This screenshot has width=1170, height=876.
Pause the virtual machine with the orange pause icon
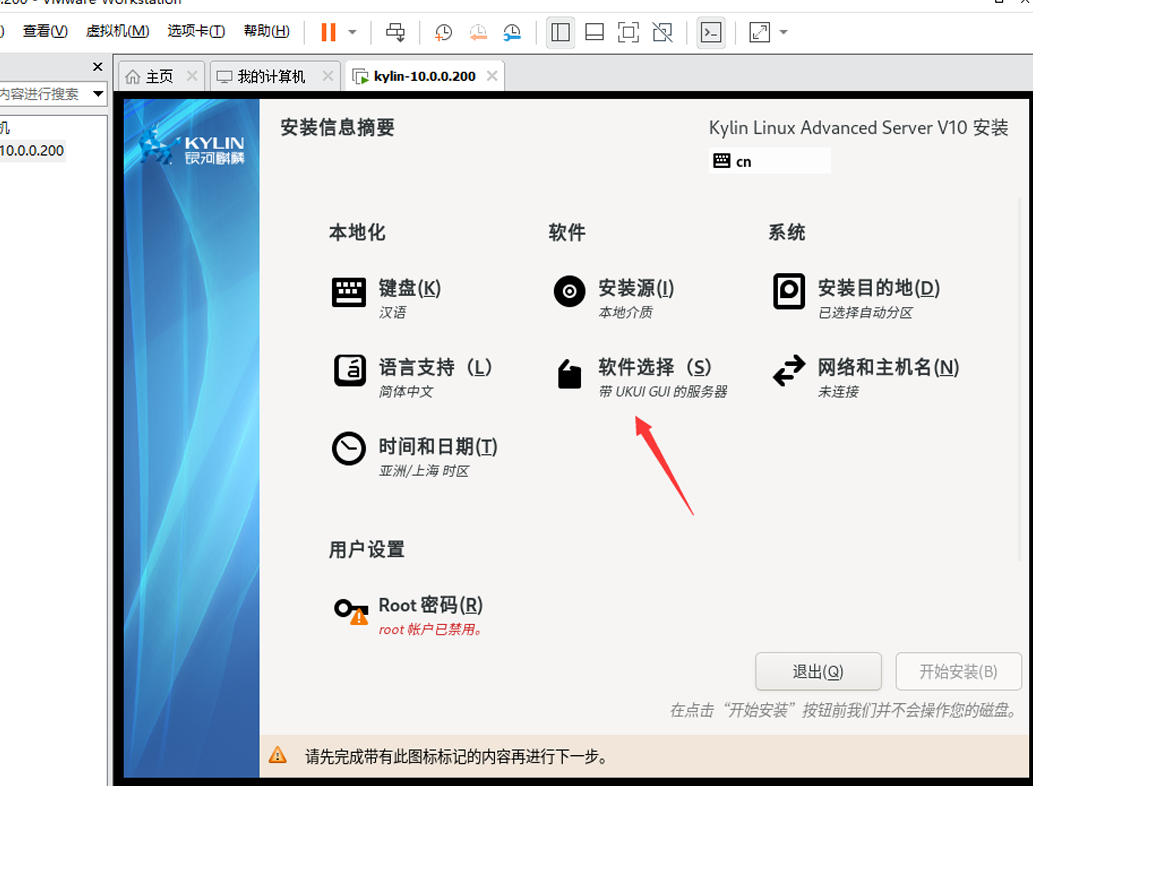pyautogui.click(x=328, y=32)
